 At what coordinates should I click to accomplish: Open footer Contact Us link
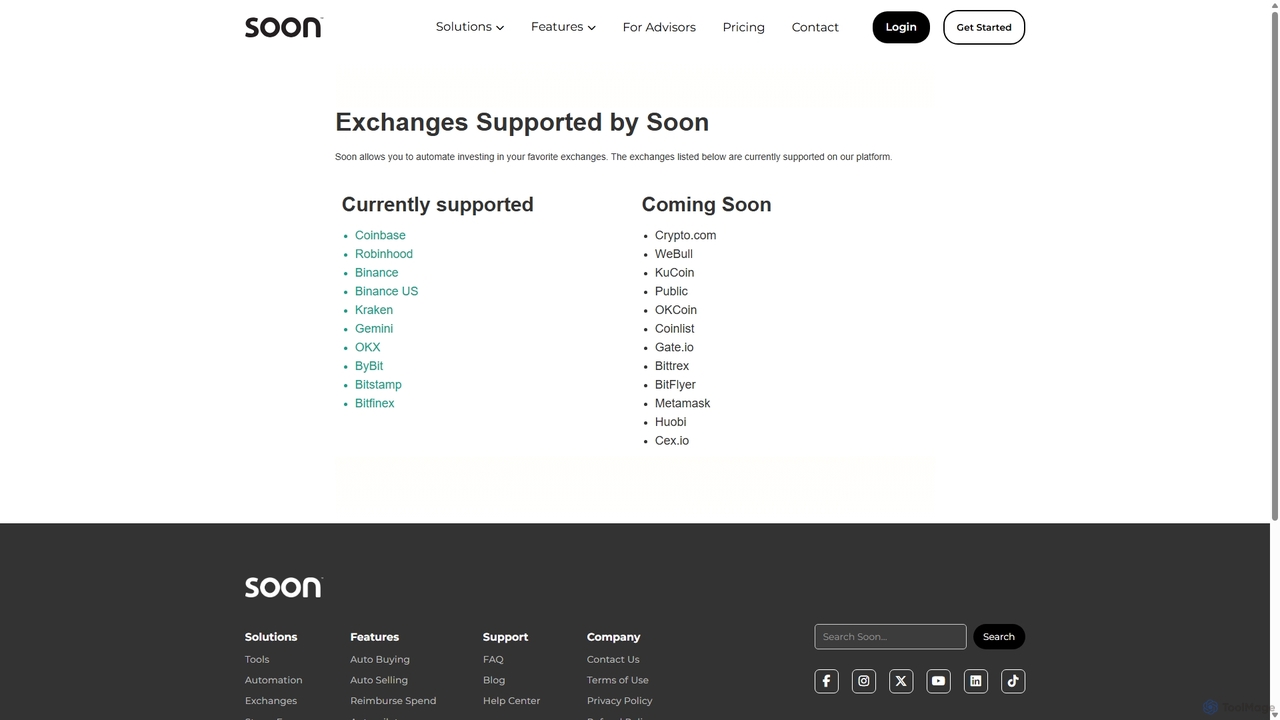pyautogui.click(x=613, y=659)
